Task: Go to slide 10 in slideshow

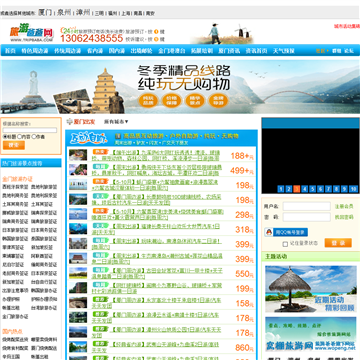Action: [x=353, y=189]
